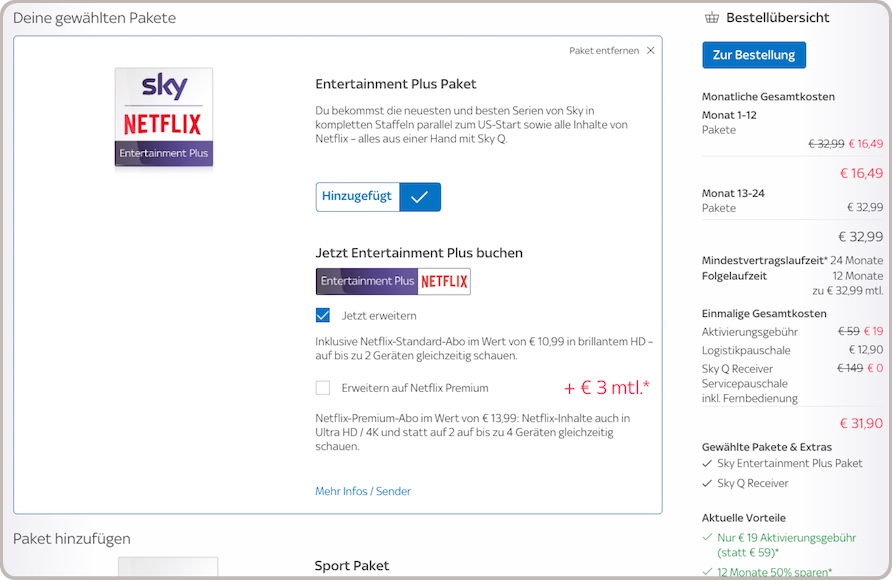Click the Sky Netflix Entertainment Plus logo

click(x=164, y=117)
